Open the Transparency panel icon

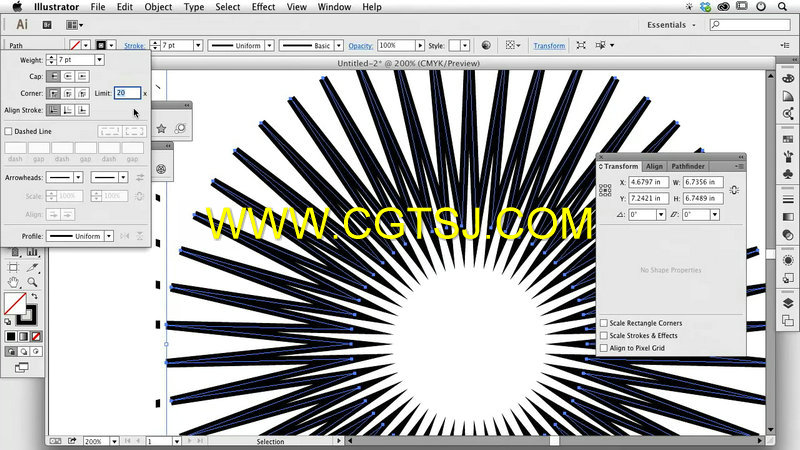tap(788, 234)
